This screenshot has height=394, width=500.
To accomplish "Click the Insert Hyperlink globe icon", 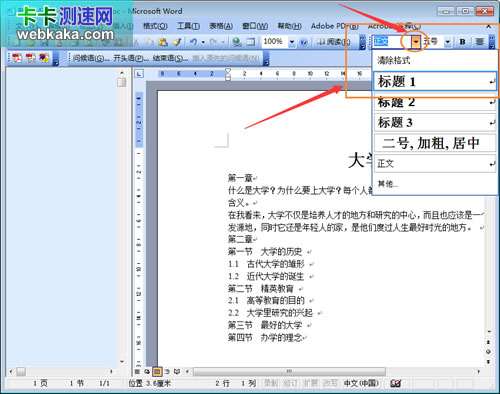I will pos(237,42).
